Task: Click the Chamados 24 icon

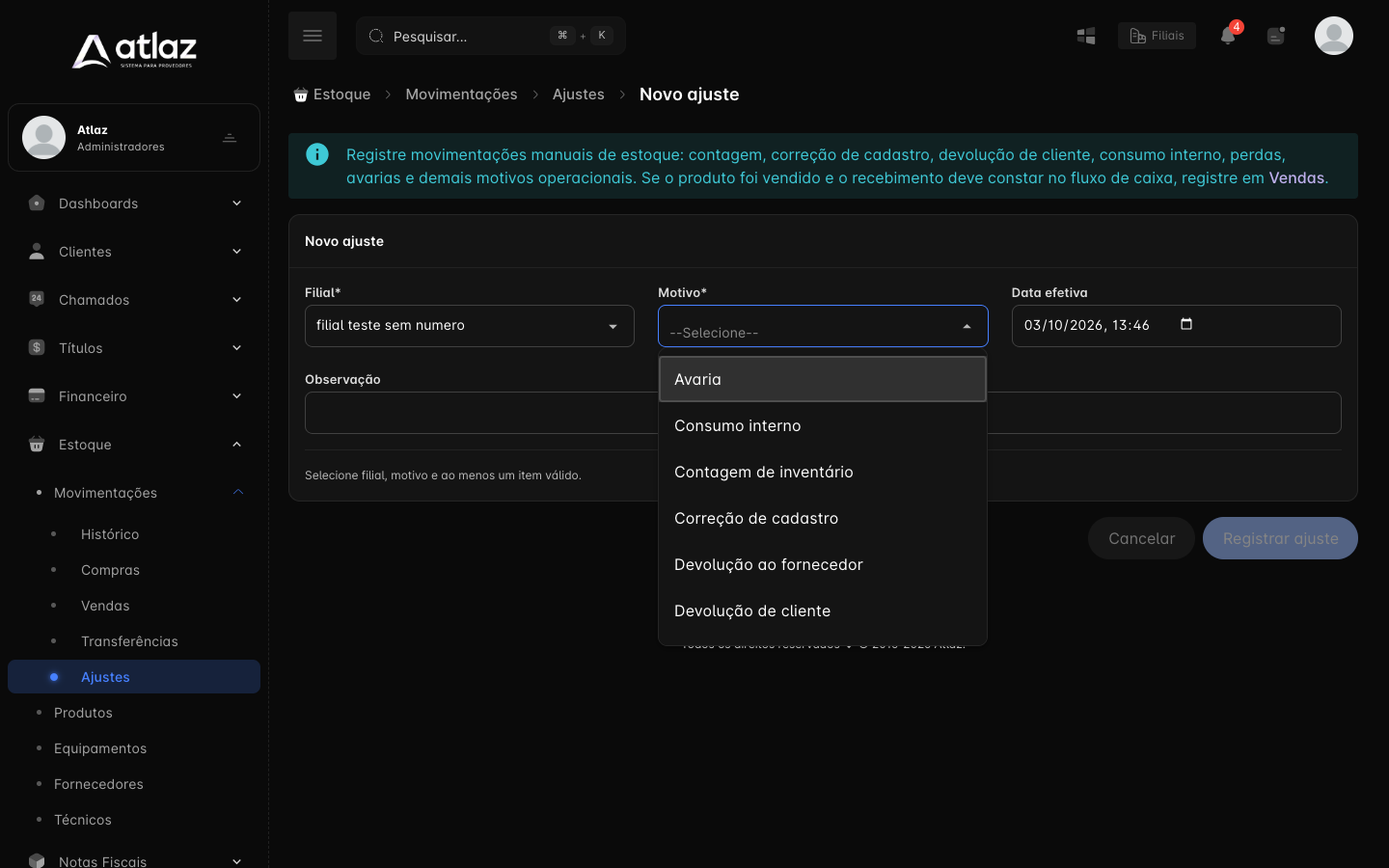Action: pos(37,299)
